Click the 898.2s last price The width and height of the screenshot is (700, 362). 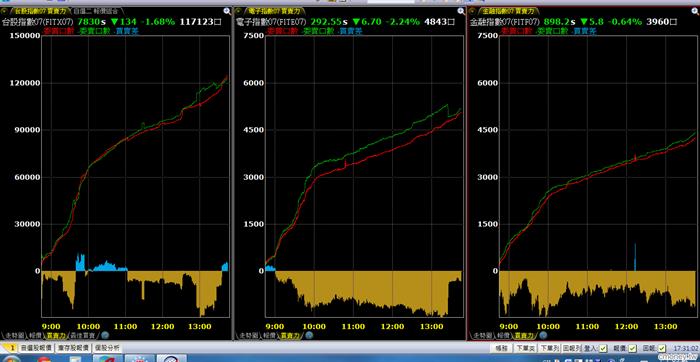(560, 21)
